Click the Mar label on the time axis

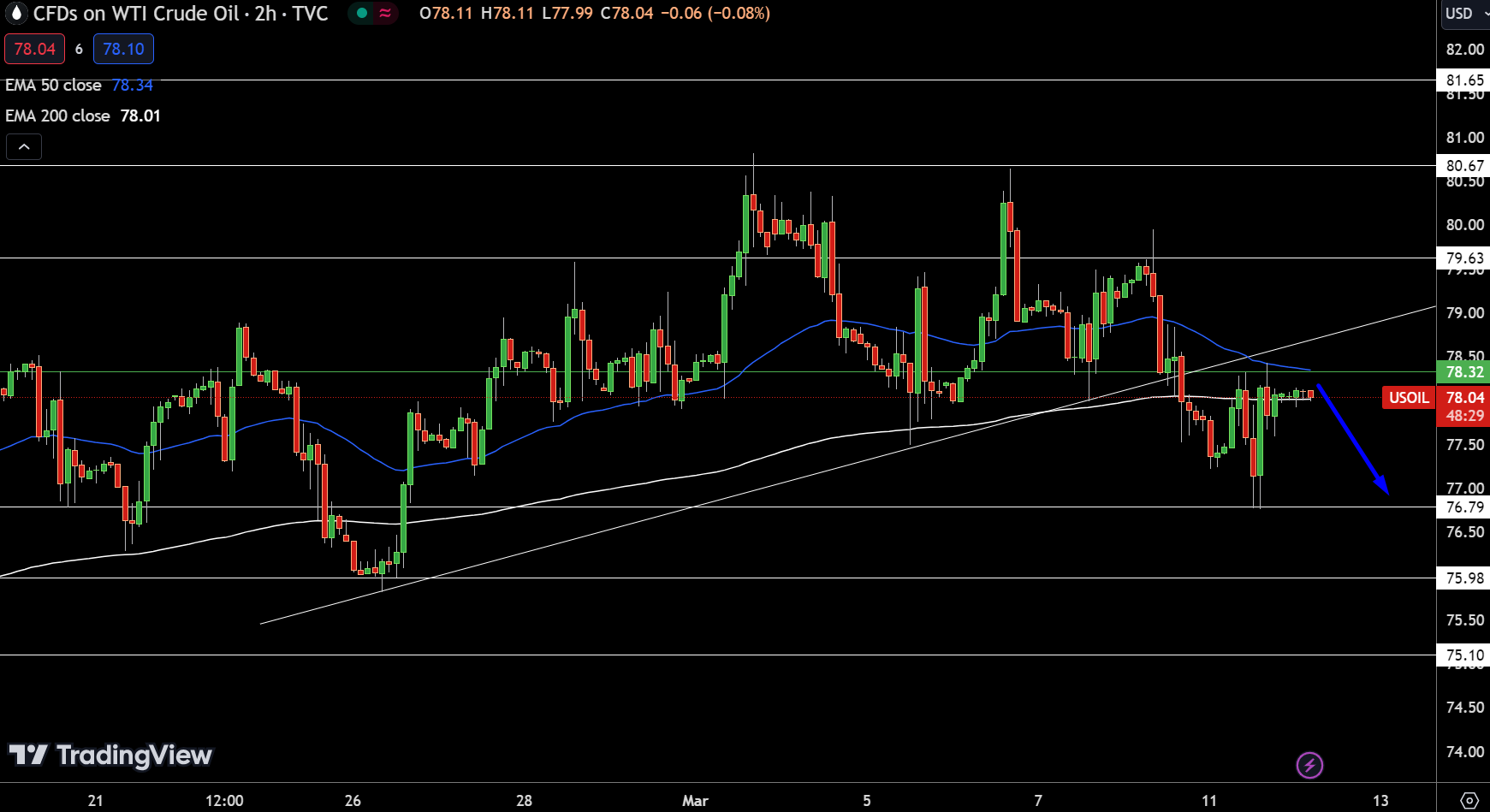click(695, 800)
